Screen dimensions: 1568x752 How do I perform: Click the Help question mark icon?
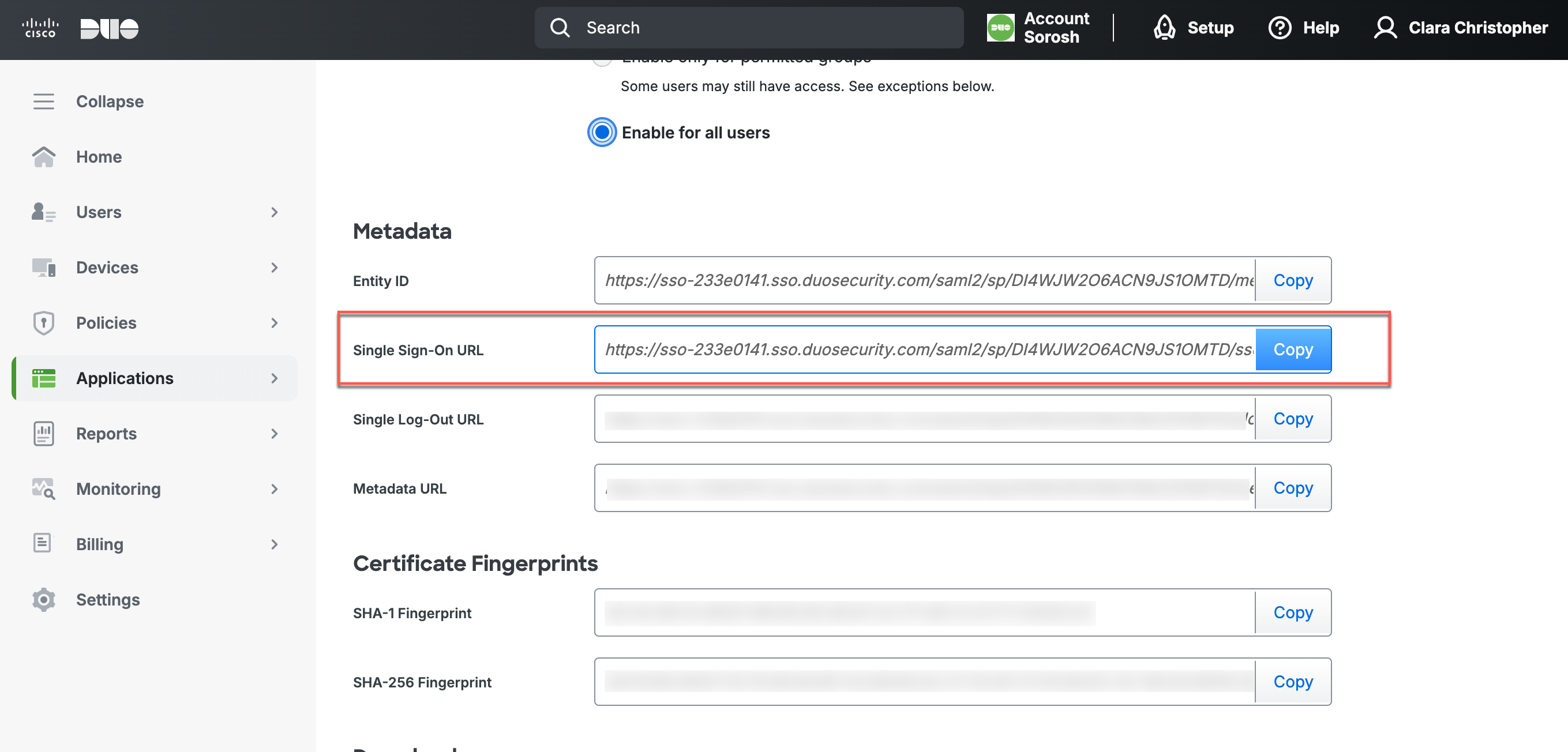point(1280,27)
